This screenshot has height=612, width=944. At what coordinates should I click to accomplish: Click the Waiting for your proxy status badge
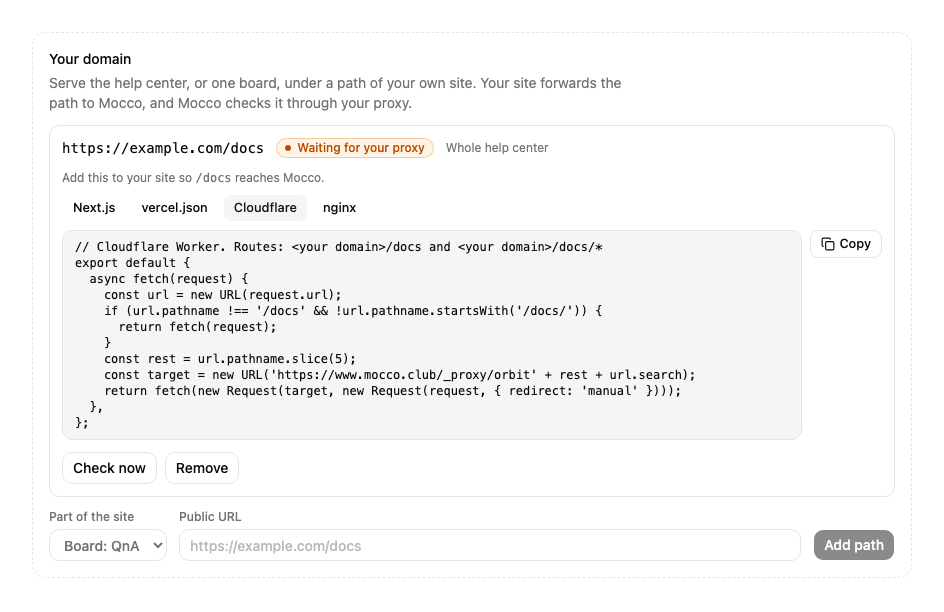click(x=355, y=148)
